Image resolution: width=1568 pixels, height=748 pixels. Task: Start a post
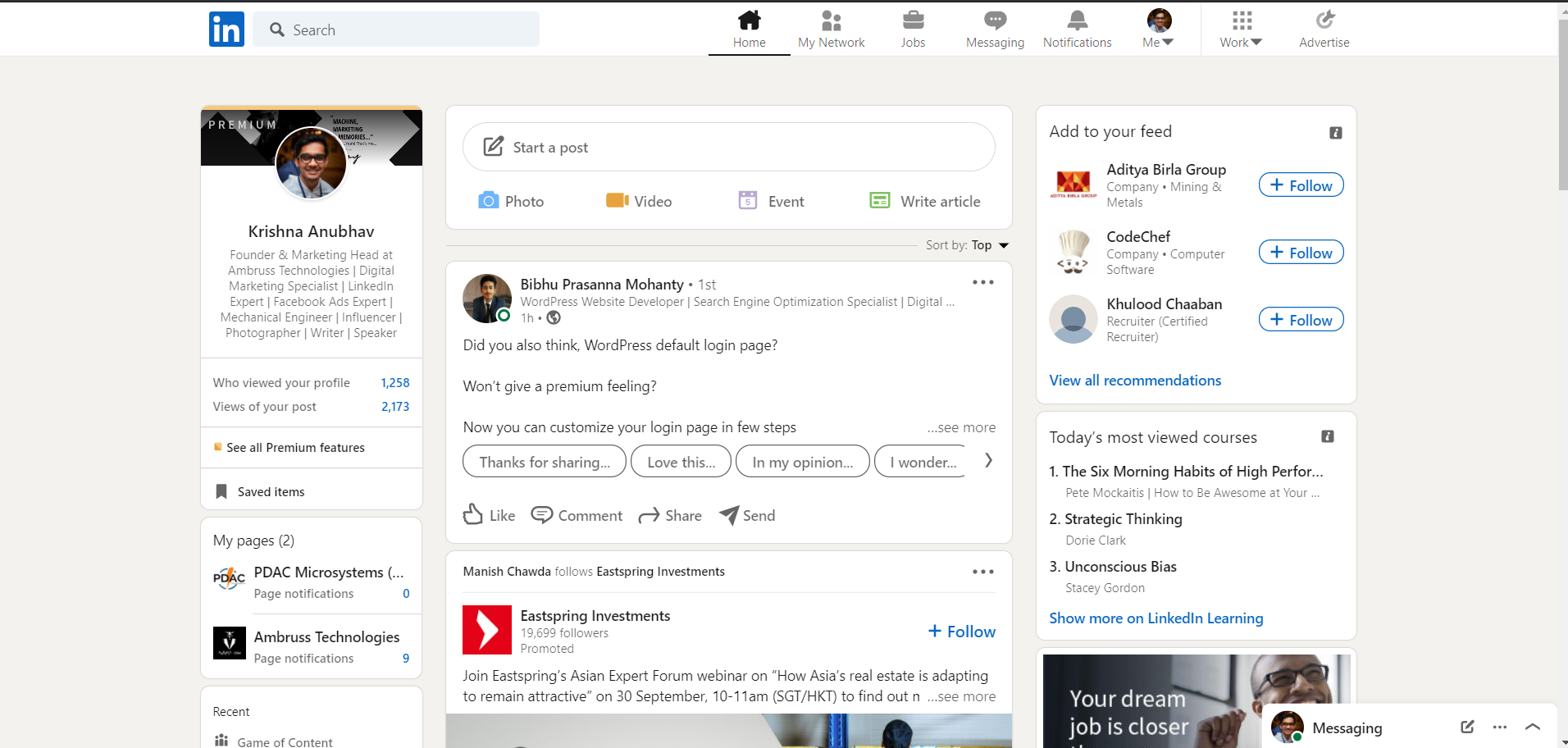[729, 147]
